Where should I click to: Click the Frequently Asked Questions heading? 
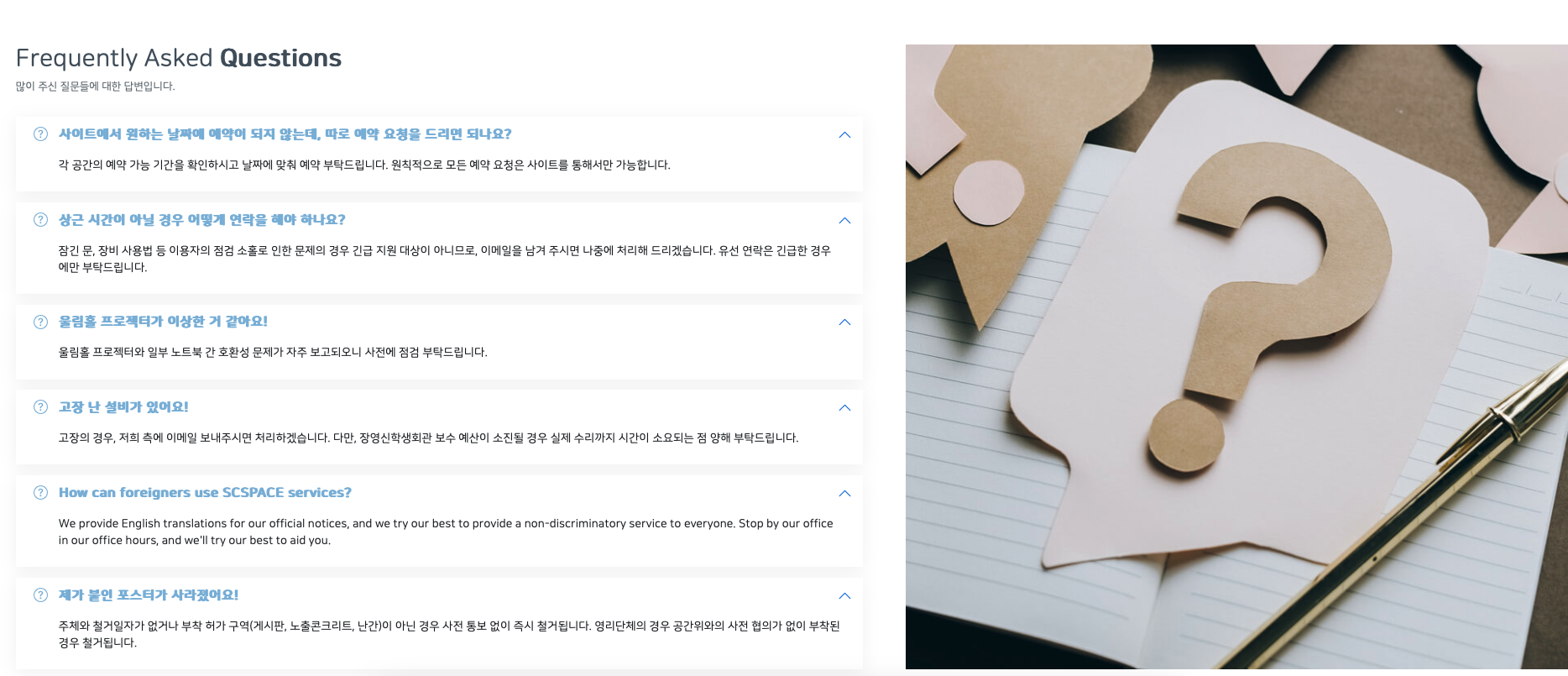click(x=179, y=58)
